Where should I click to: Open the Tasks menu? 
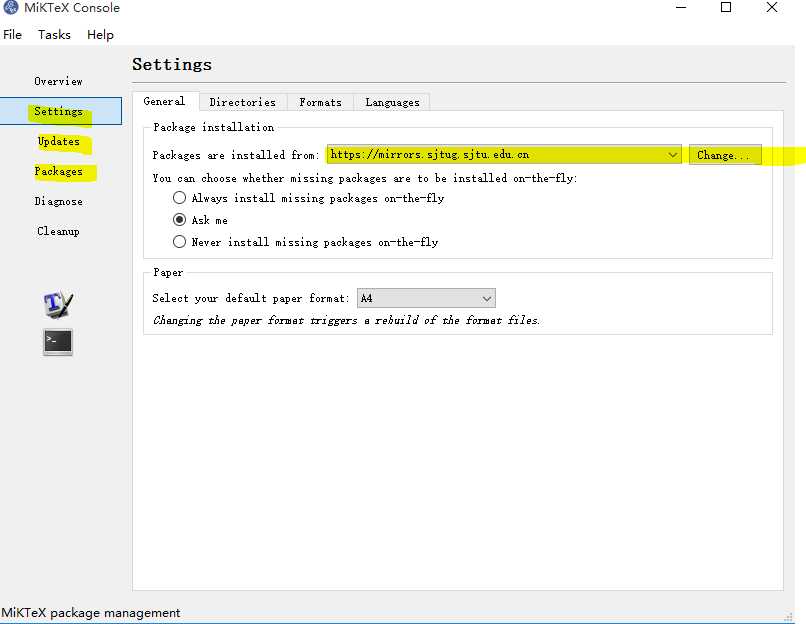54,34
